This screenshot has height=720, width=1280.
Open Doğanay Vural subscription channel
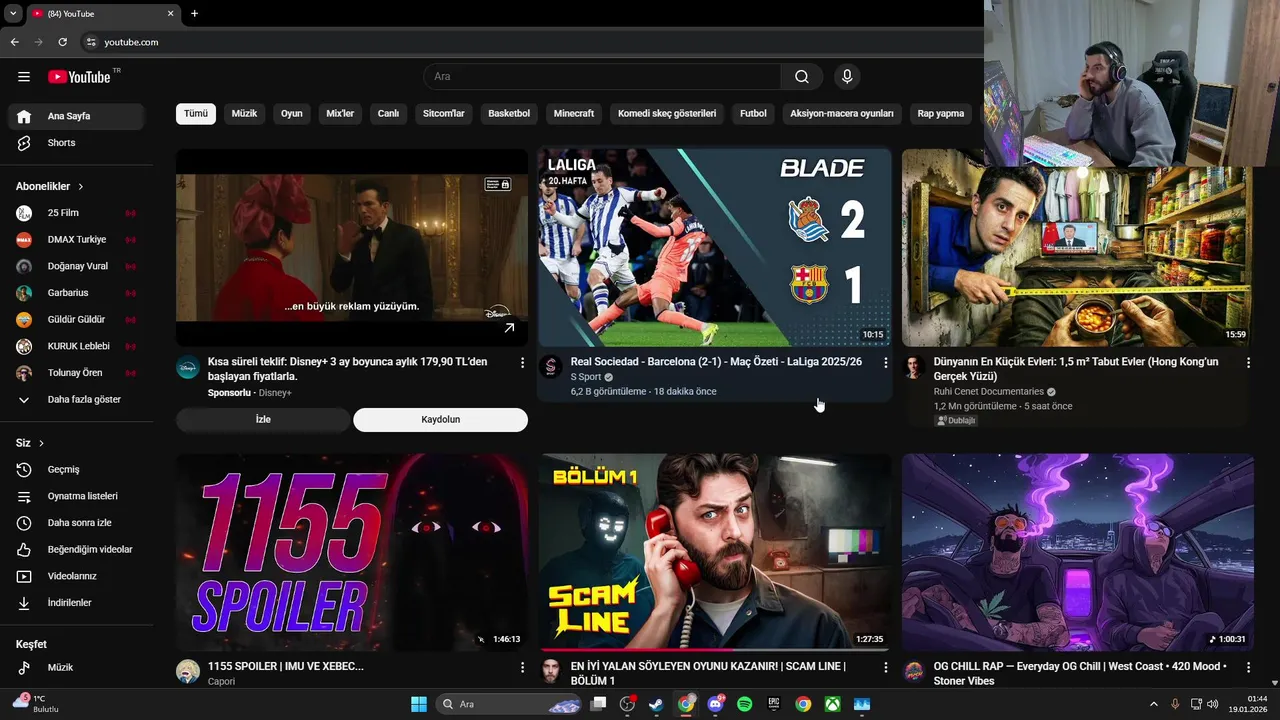tap(76, 266)
